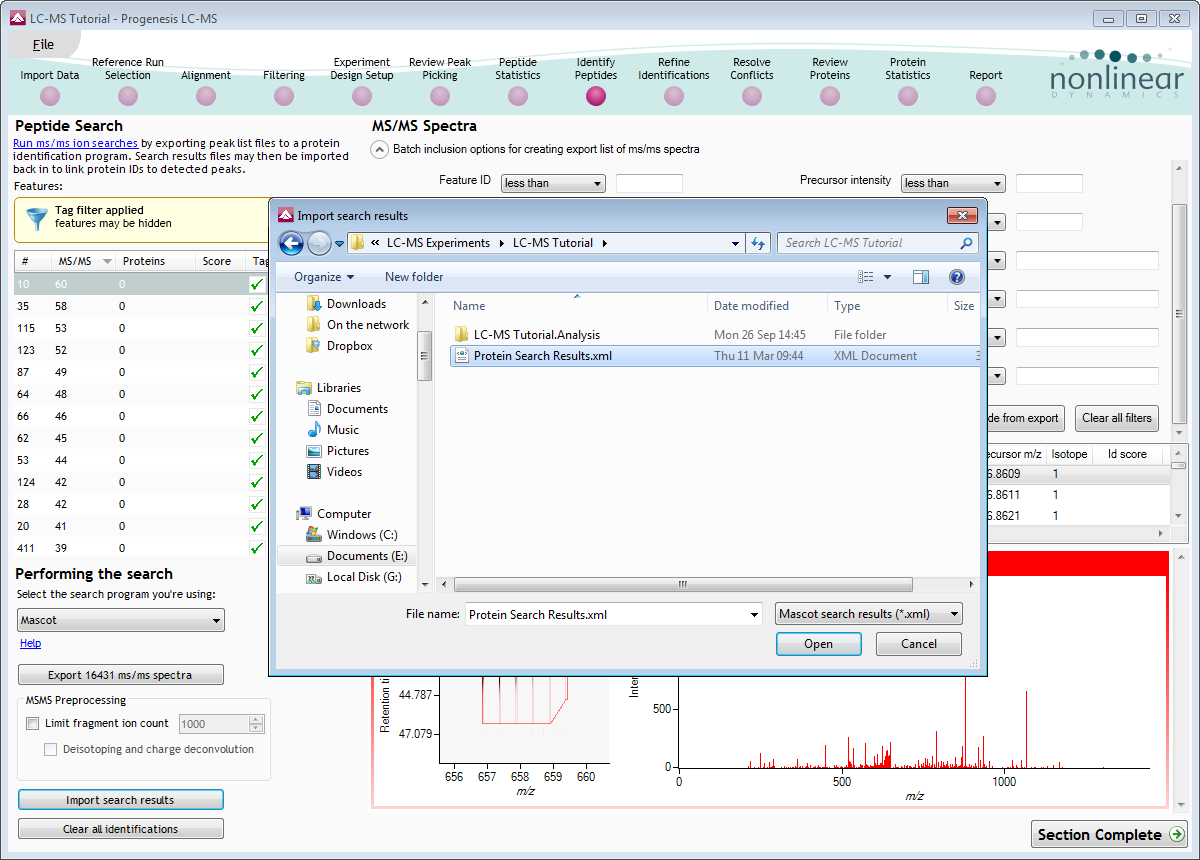
Task: Refresh the LC-MS Tutorial folder location
Action: click(x=758, y=243)
